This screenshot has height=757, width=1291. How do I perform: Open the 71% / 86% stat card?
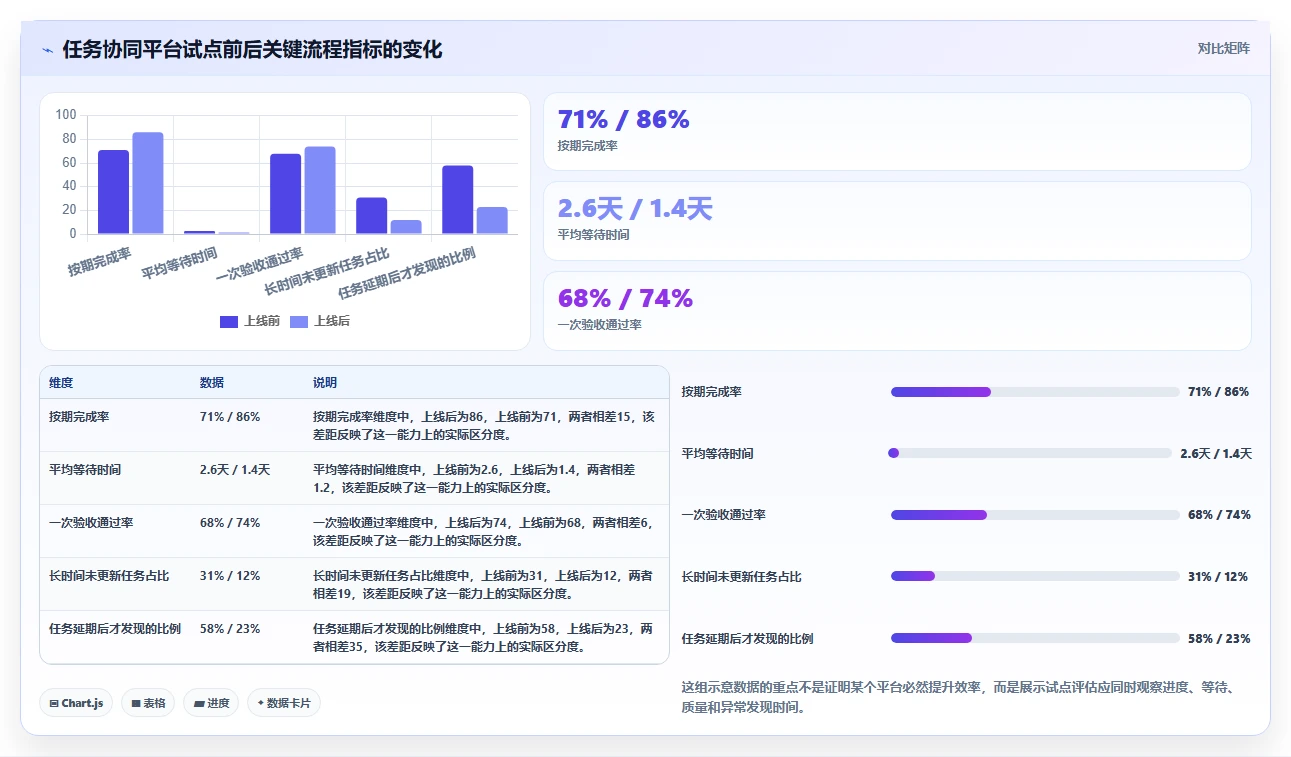click(897, 132)
